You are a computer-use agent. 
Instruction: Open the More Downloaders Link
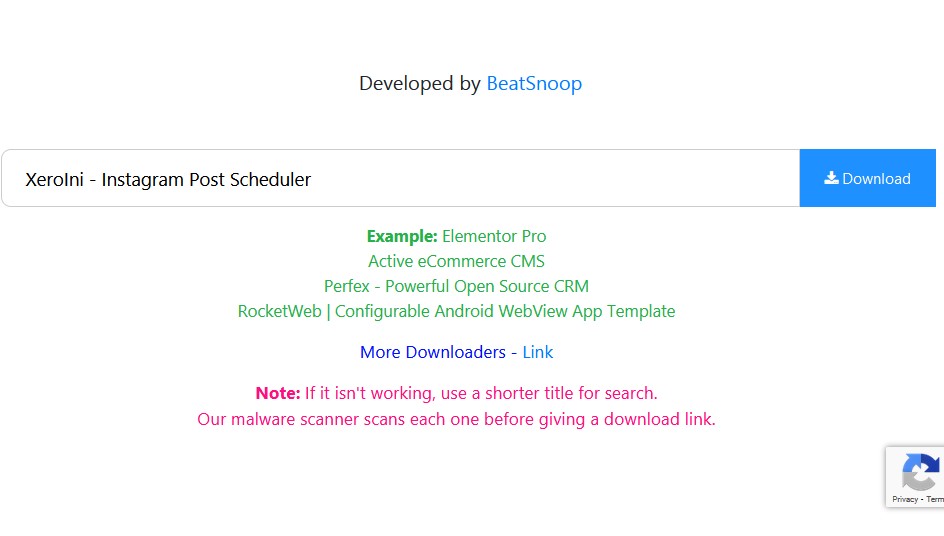[x=538, y=352]
